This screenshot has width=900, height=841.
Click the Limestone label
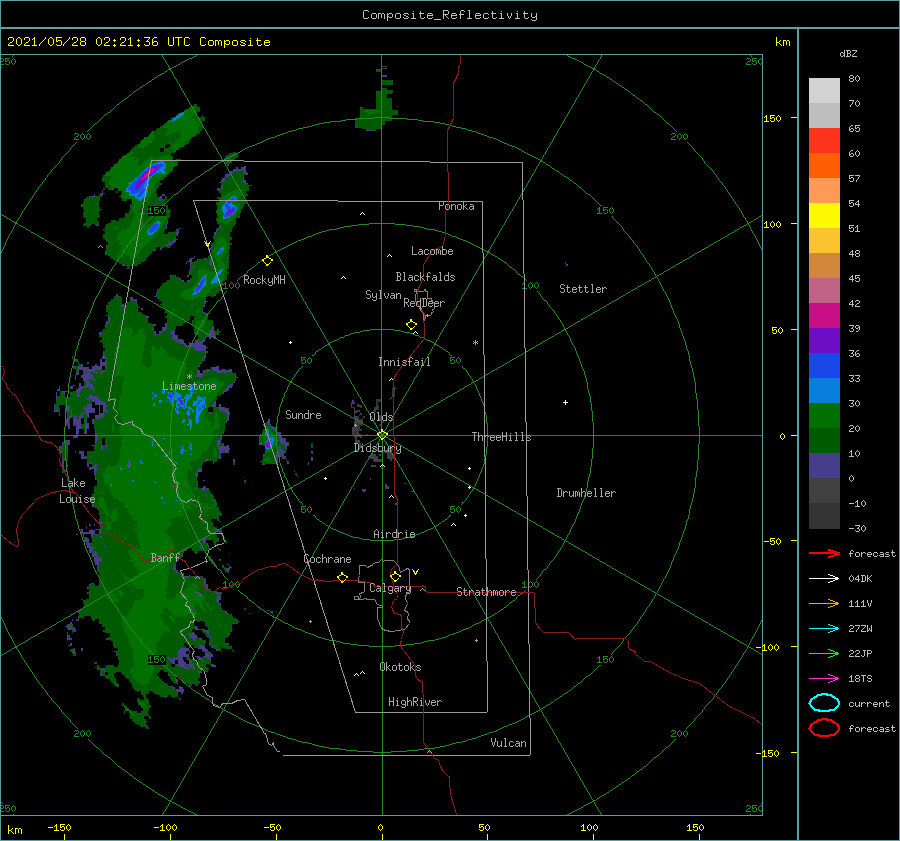click(x=189, y=386)
